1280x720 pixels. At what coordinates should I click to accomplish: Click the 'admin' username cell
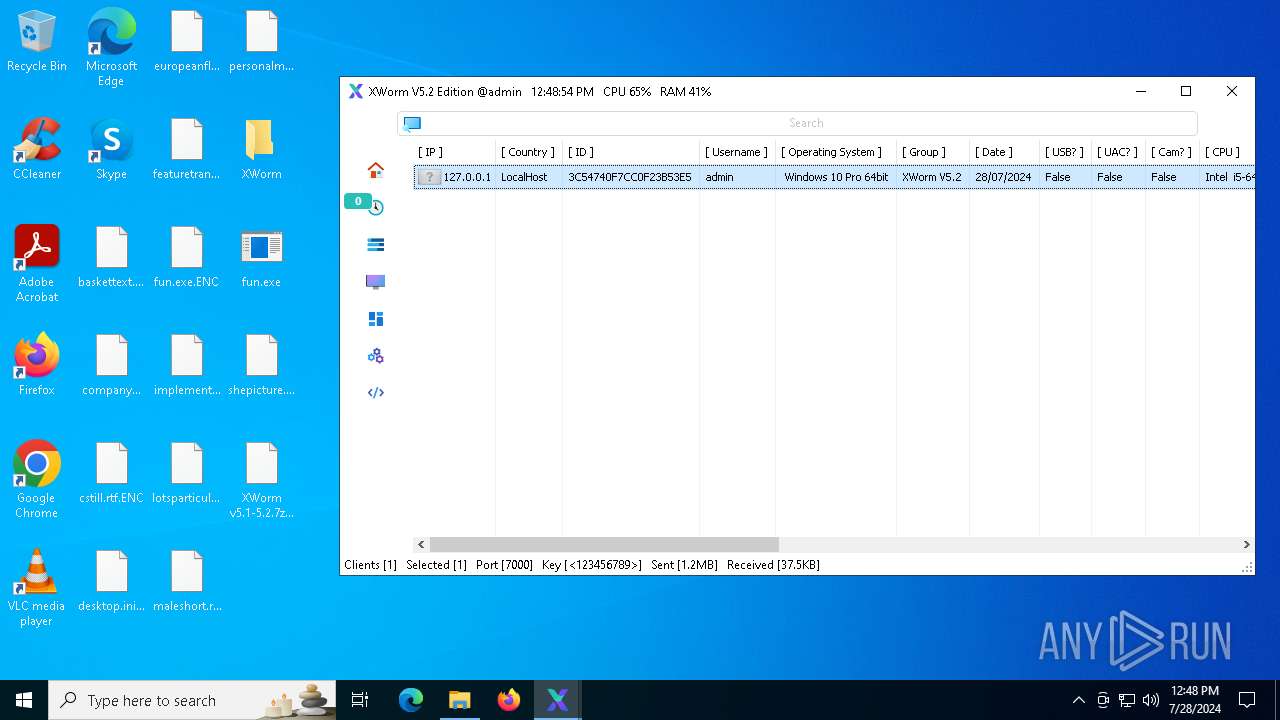tap(719, 177)
